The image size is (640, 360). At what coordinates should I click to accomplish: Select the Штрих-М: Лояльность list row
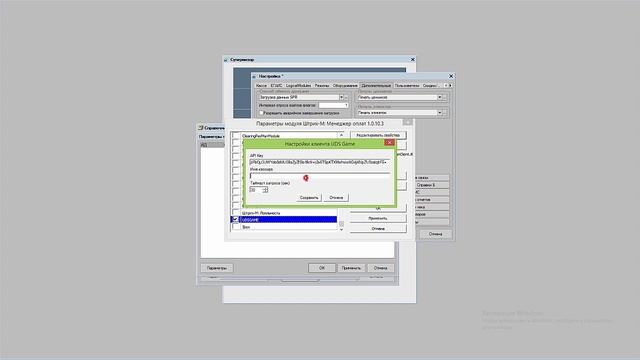pyautogui.click(x=288, y=213)
